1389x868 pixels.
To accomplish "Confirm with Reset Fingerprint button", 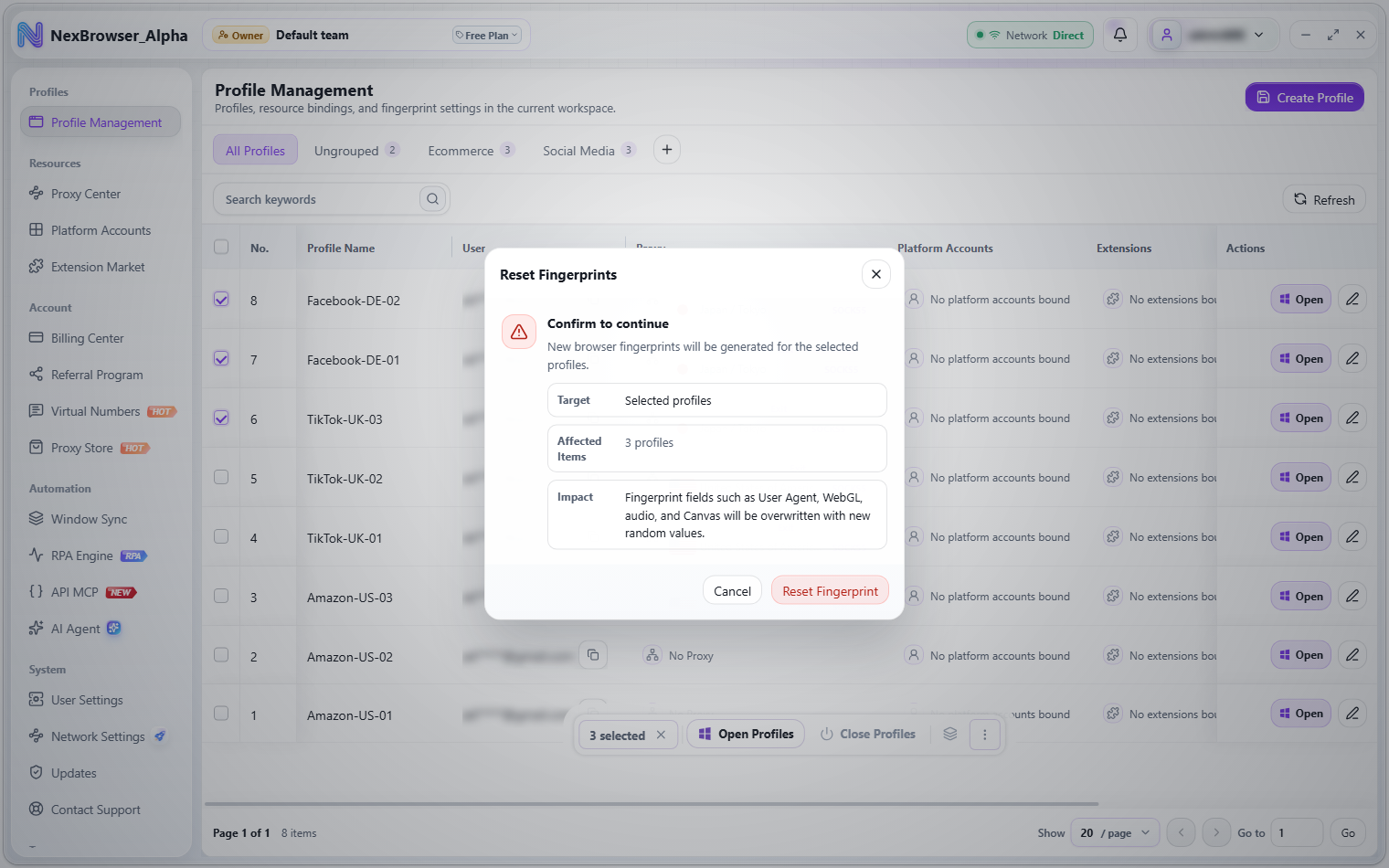I will (830, 591).
